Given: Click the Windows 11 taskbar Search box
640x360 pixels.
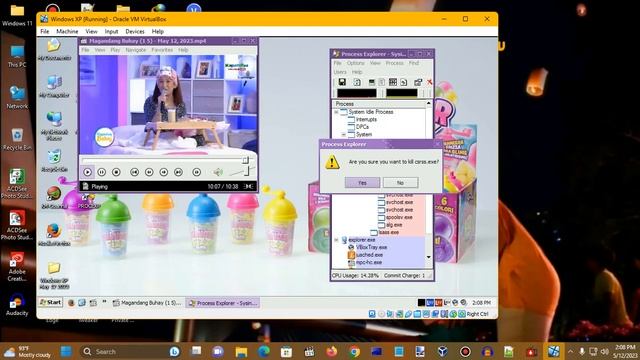Looking at the screenshot, I should point(131,351).
